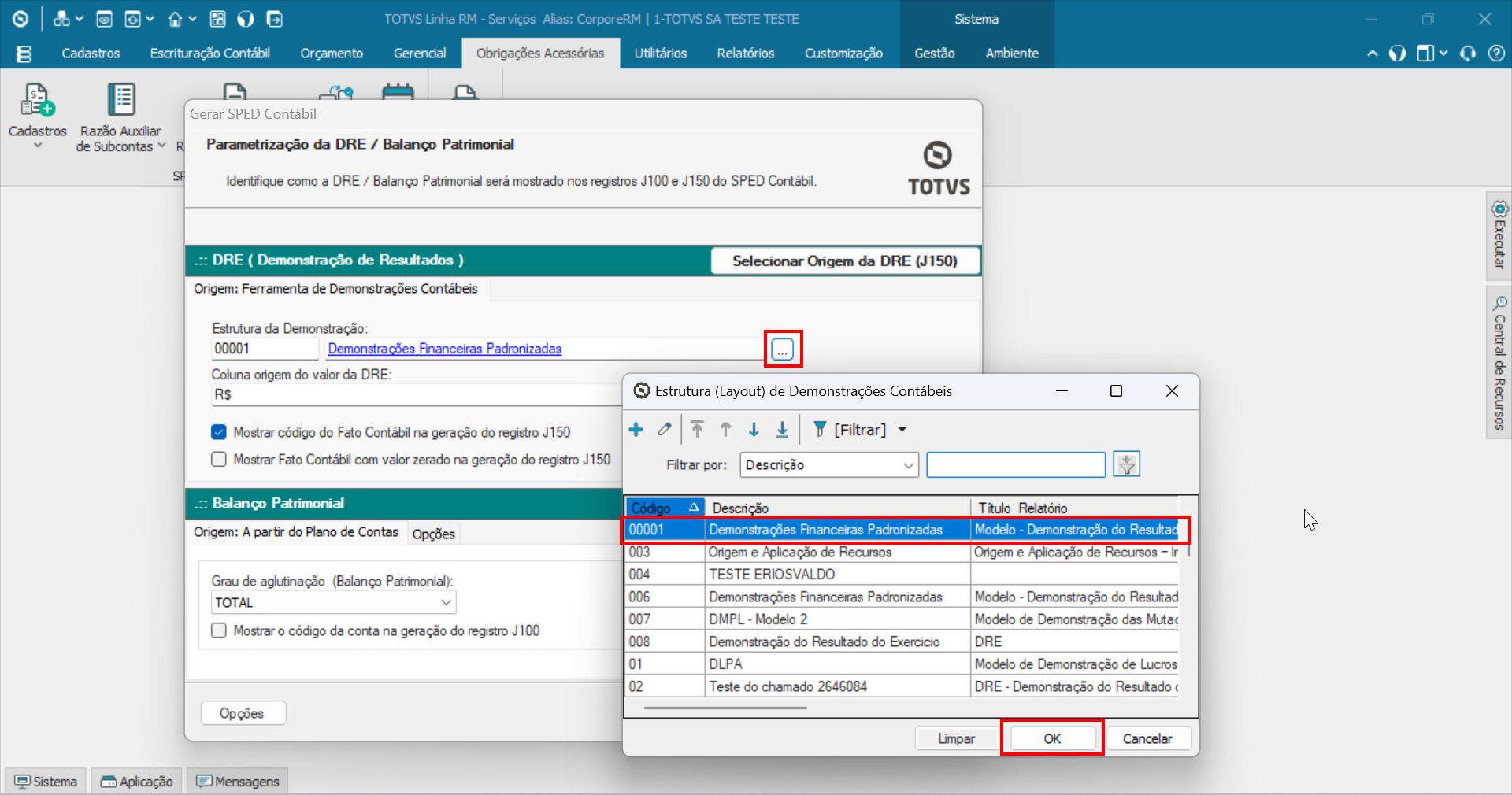Switch to the Opções tab under Balanço Patrimonial
The image size is (1512, 795).
(434, 534)
